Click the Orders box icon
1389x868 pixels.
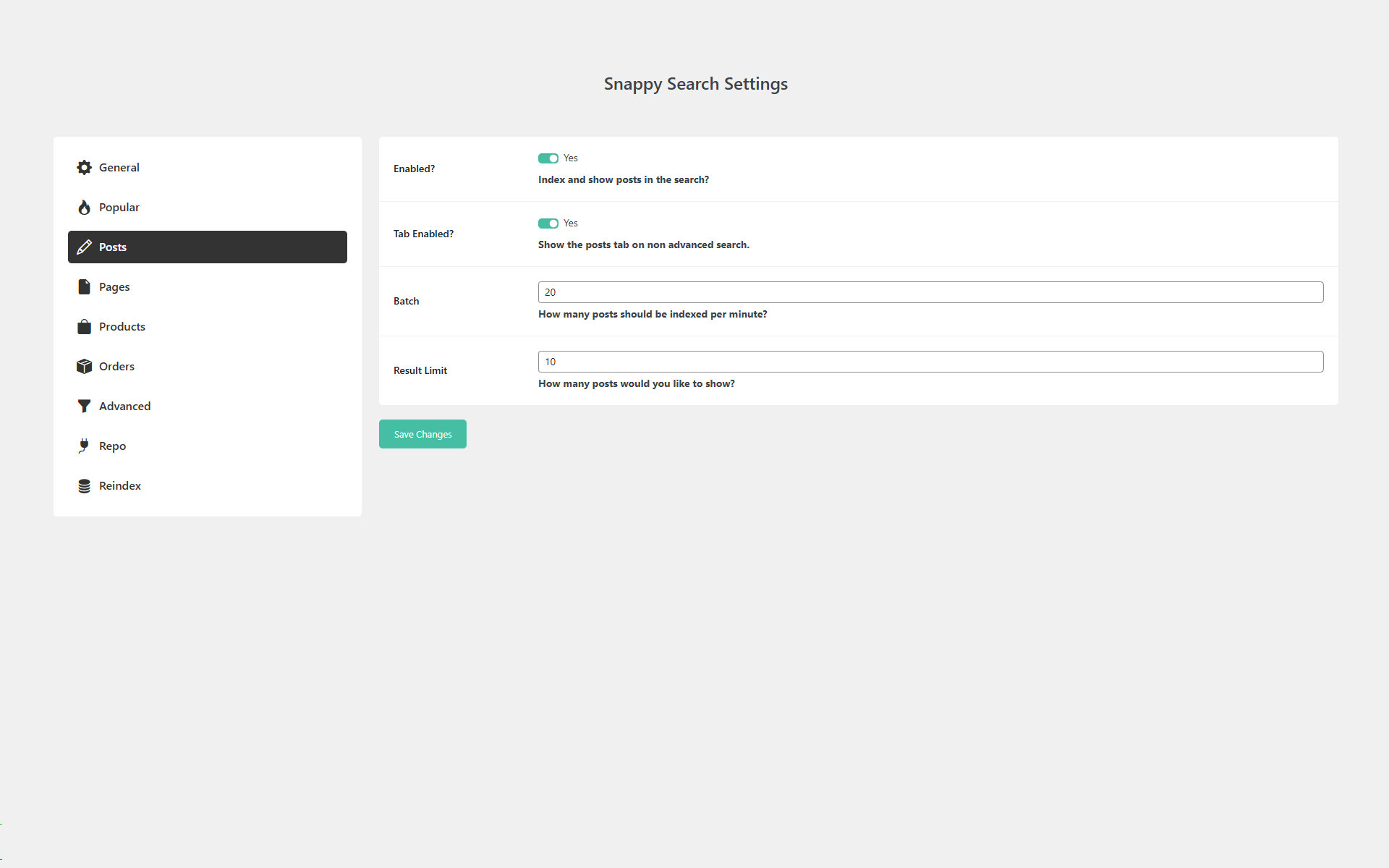coord(85,366)
